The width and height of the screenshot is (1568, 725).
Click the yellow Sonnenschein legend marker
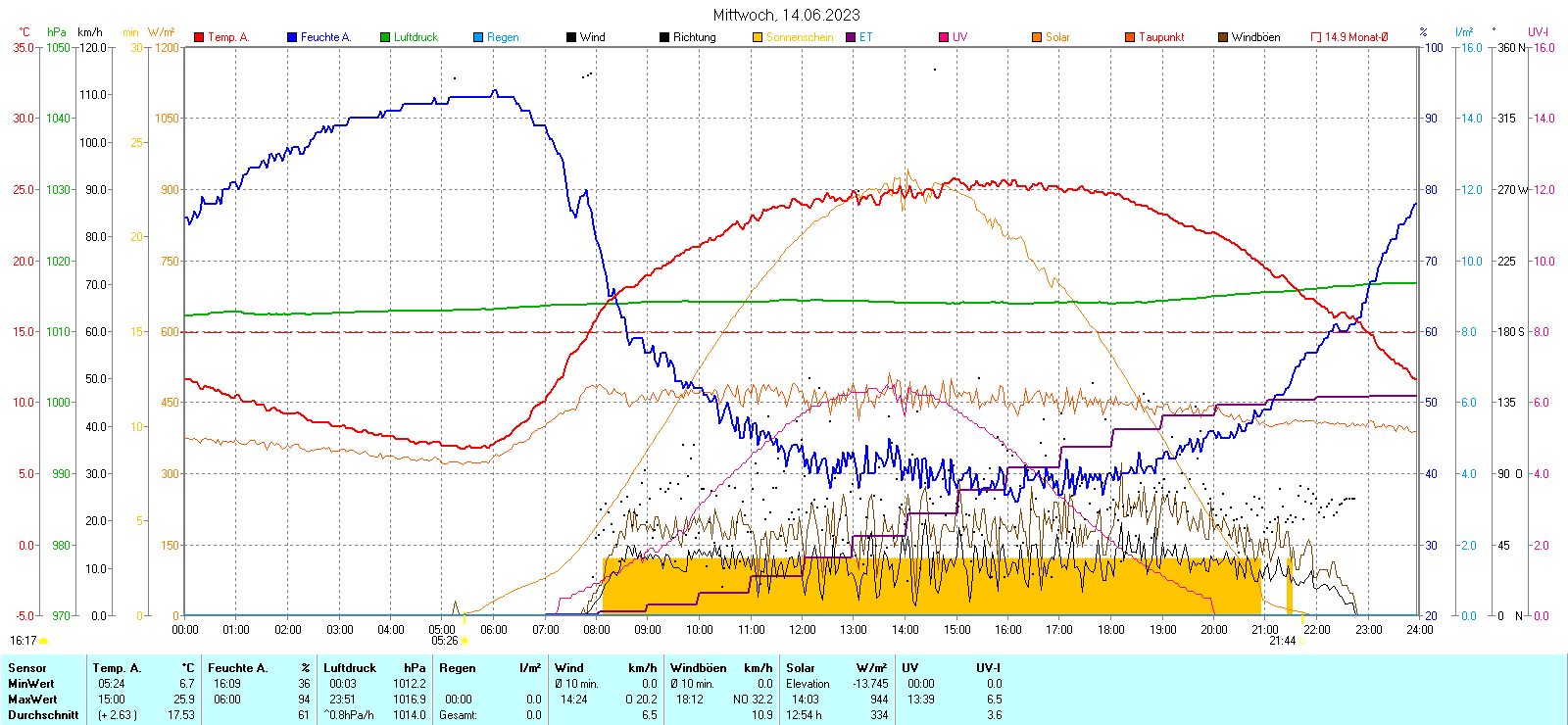point(758,37)
